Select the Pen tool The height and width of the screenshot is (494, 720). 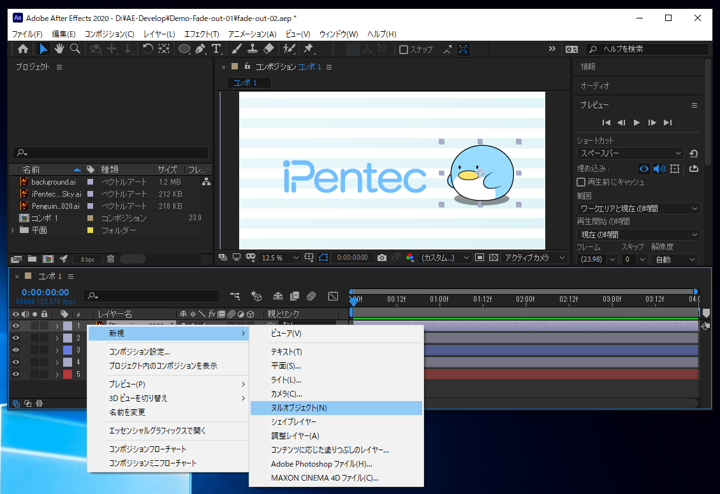(200, 49)
